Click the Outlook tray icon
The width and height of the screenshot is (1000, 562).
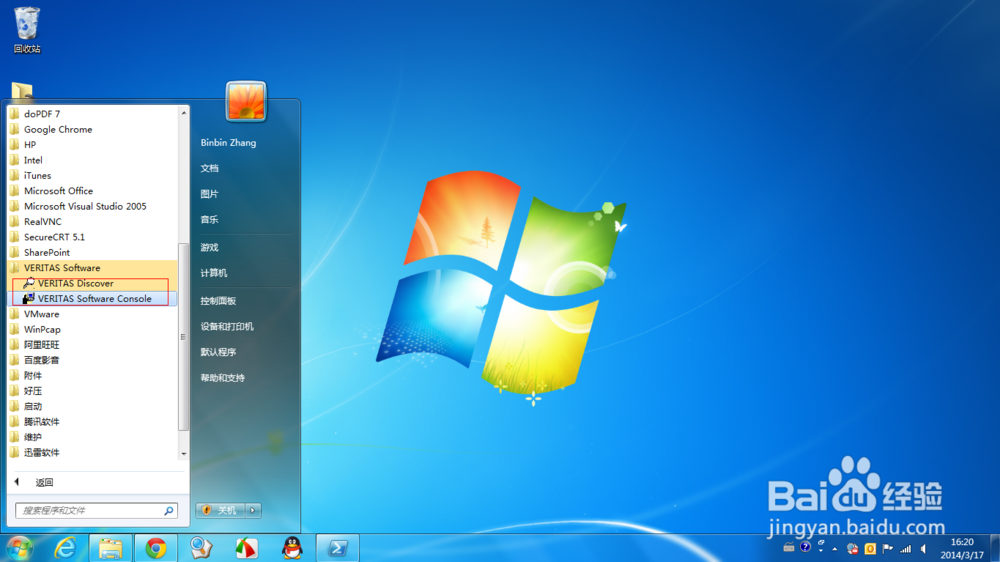point(870,549)
